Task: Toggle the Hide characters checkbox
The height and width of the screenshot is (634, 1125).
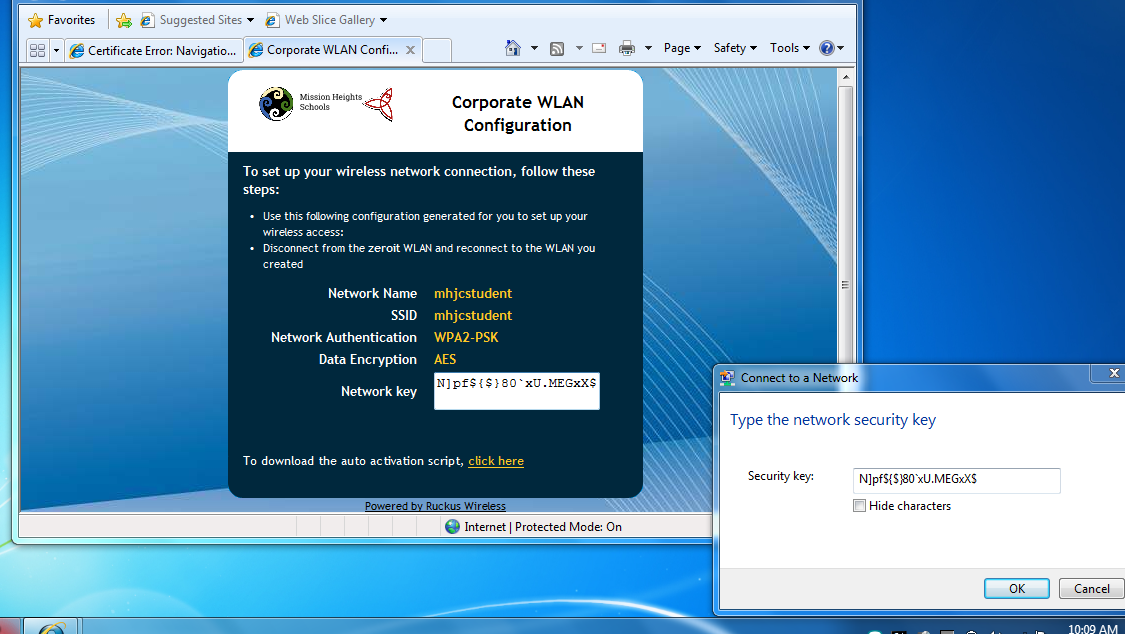Action: 859,506
